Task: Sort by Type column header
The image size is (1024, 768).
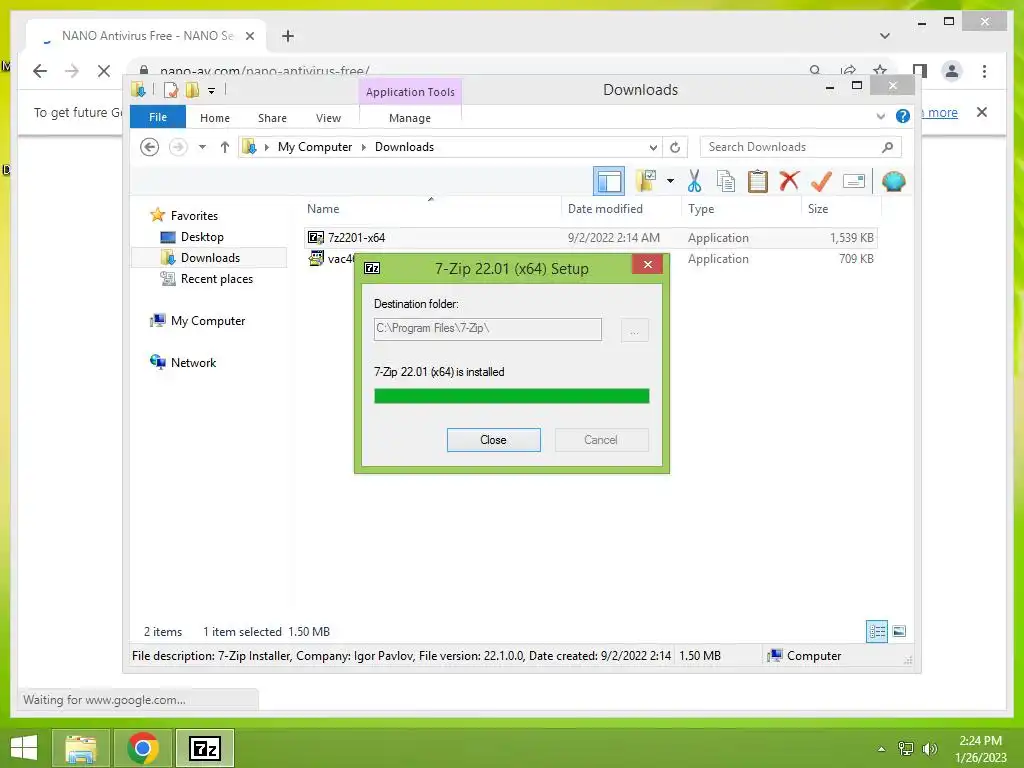Action: pos(701,209)
